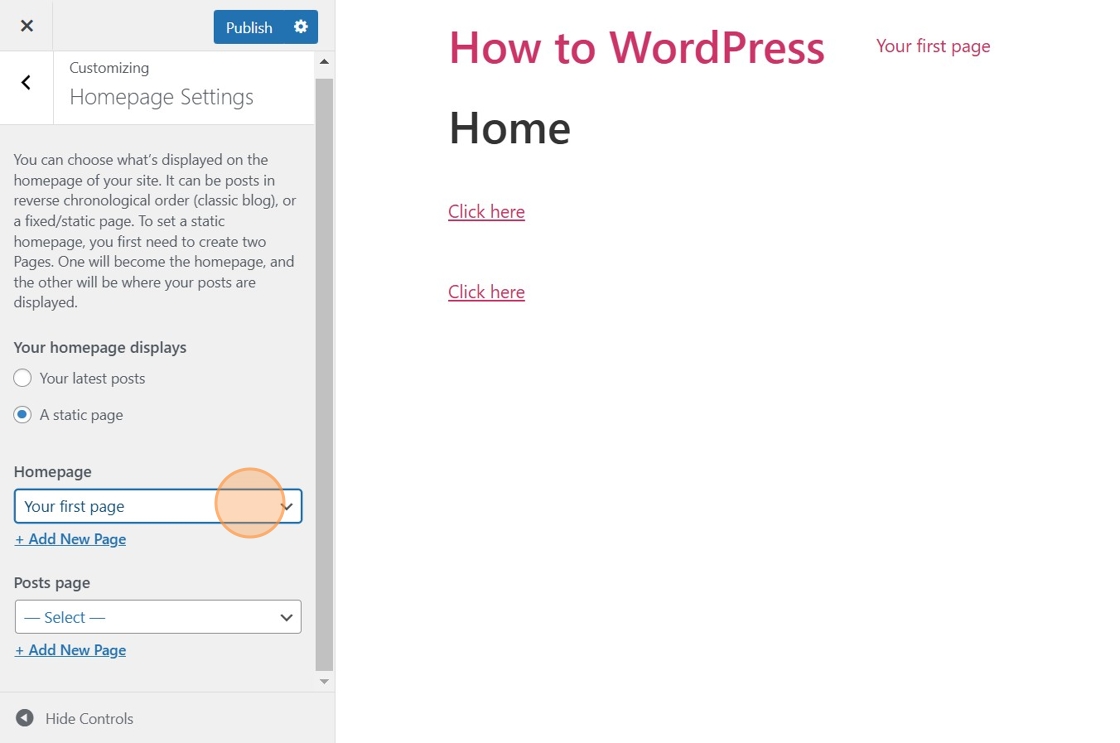The width and height of the screenshot is (1120, 743).
Task: Open 'Your first page' menu item in preview
Action: [x=933, y=46]
